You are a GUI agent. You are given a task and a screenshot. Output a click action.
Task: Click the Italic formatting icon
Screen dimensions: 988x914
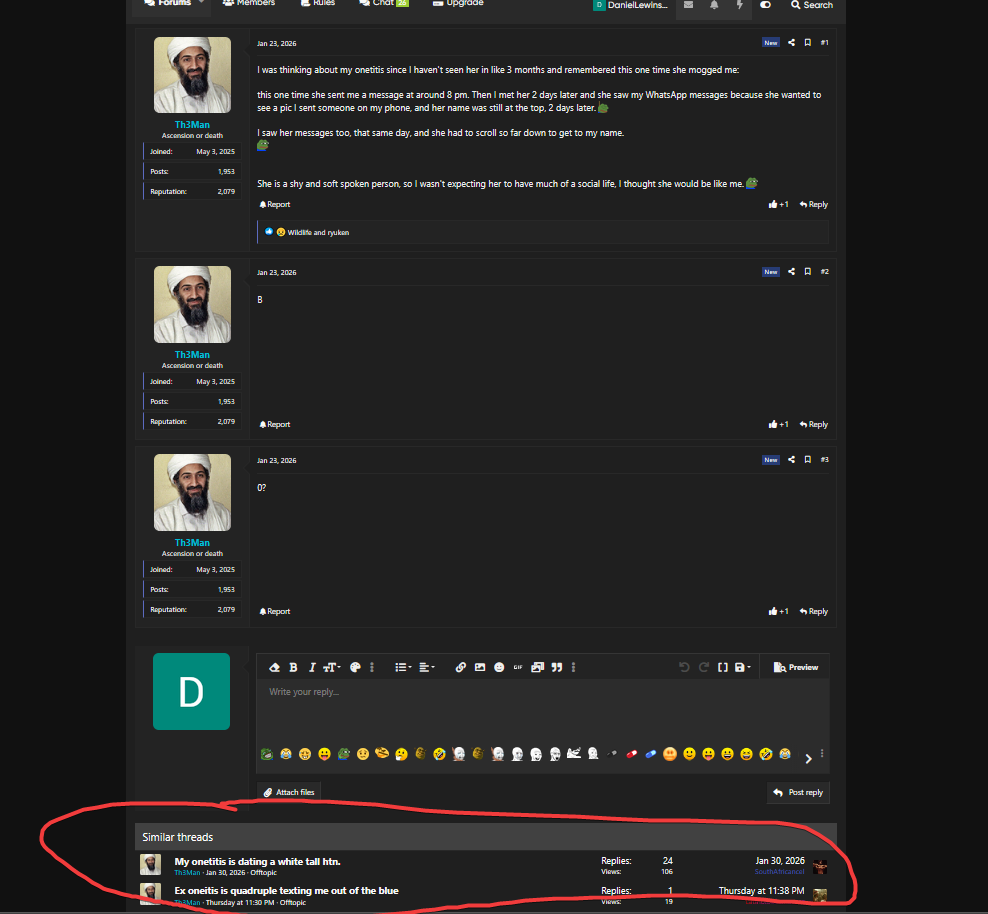312,667
